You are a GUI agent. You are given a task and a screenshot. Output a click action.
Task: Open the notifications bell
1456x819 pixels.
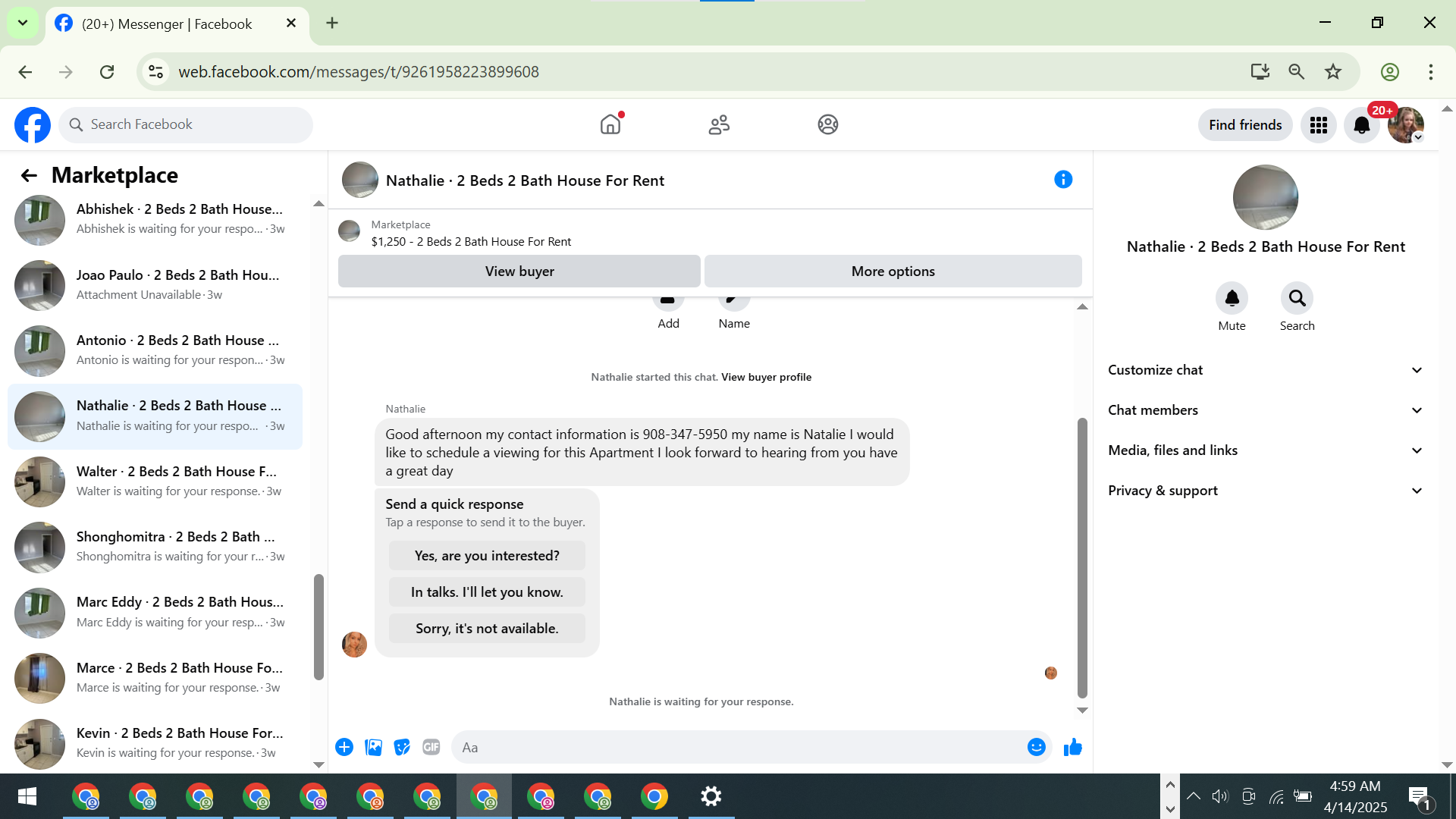[1361, 125]
